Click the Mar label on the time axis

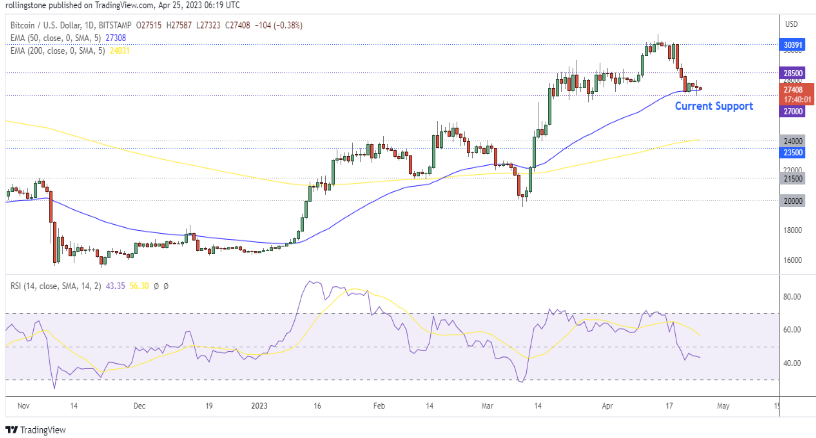click(487, 406)
